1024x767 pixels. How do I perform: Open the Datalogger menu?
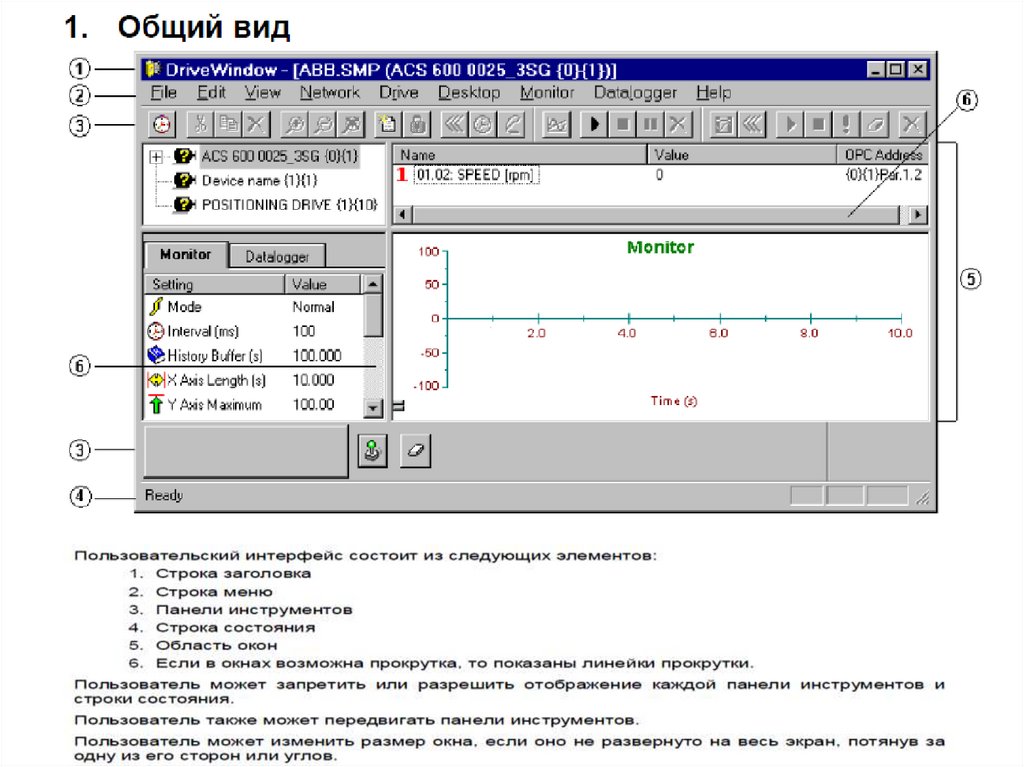(x=635, y=93)
